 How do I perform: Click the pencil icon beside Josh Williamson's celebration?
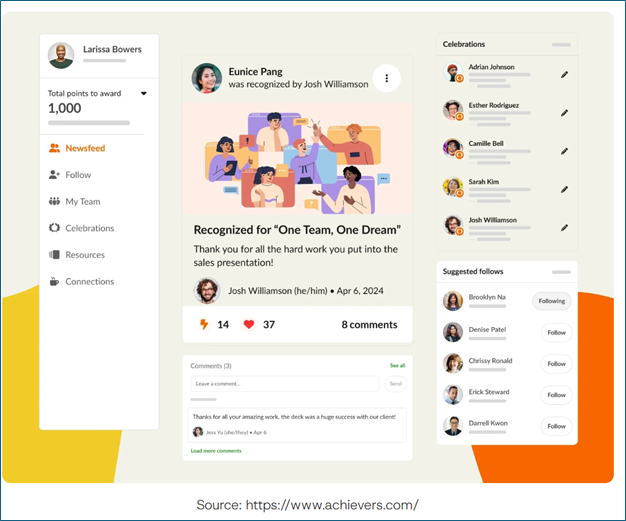564,227
